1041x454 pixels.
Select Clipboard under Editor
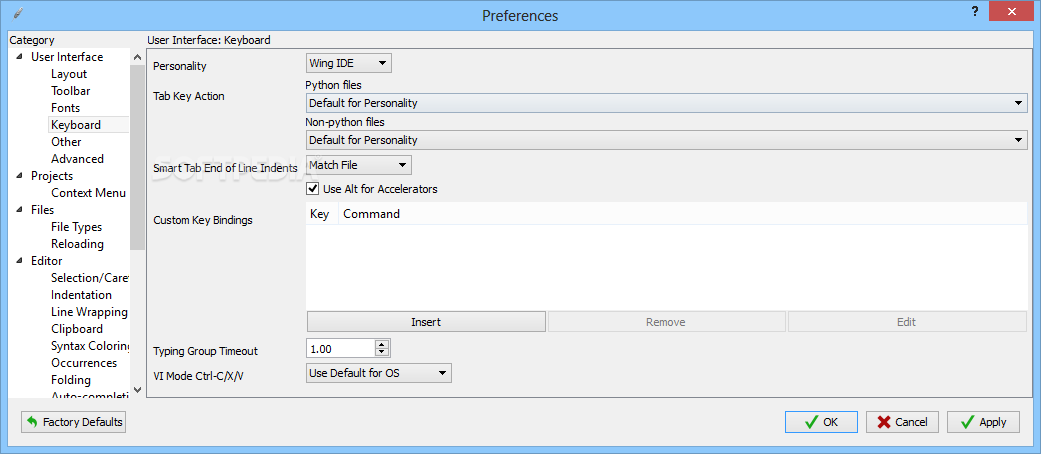[76, 329]
